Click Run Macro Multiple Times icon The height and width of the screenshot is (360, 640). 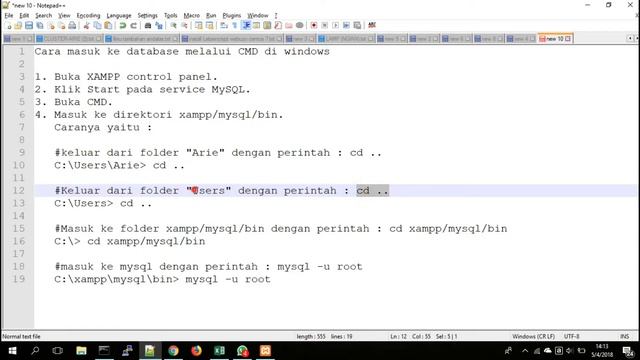pos(346,26)
